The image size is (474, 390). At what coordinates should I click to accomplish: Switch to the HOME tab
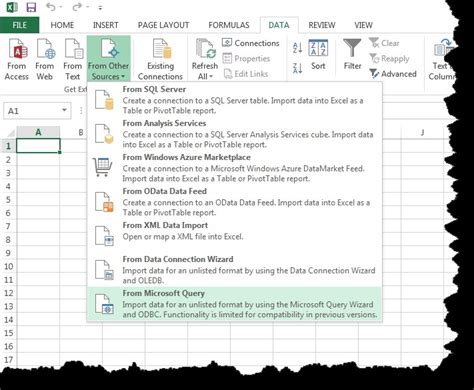(62, 25)
